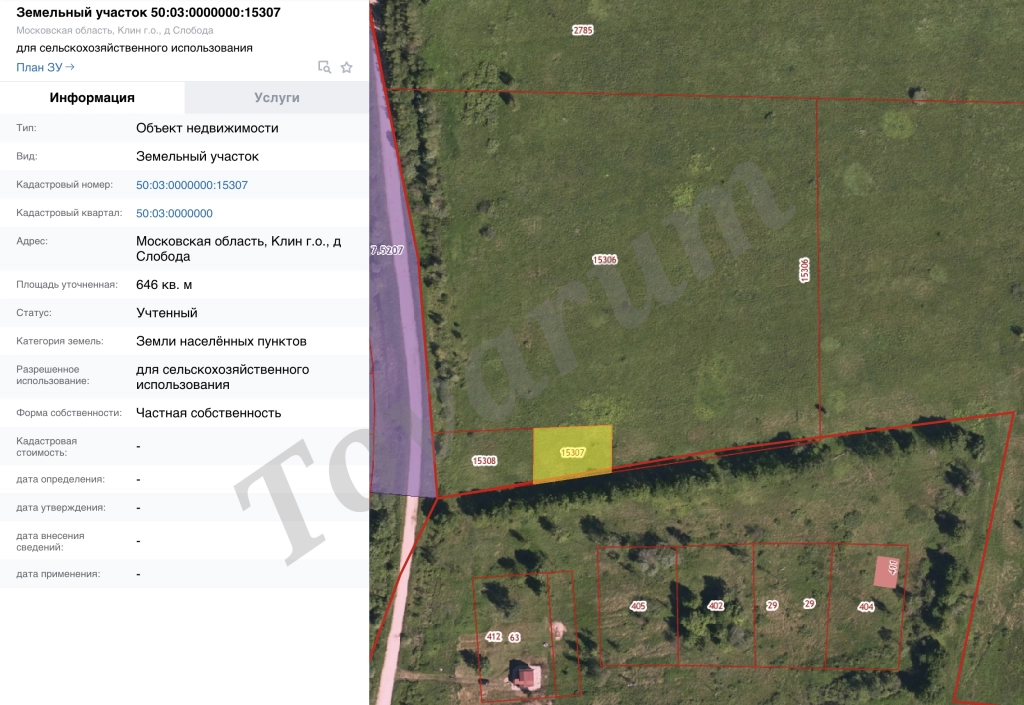The width and height of the screenshot is (1024, 705).
Task: Click the zoom-to-parcel search icon
Action: coord(325,67)
